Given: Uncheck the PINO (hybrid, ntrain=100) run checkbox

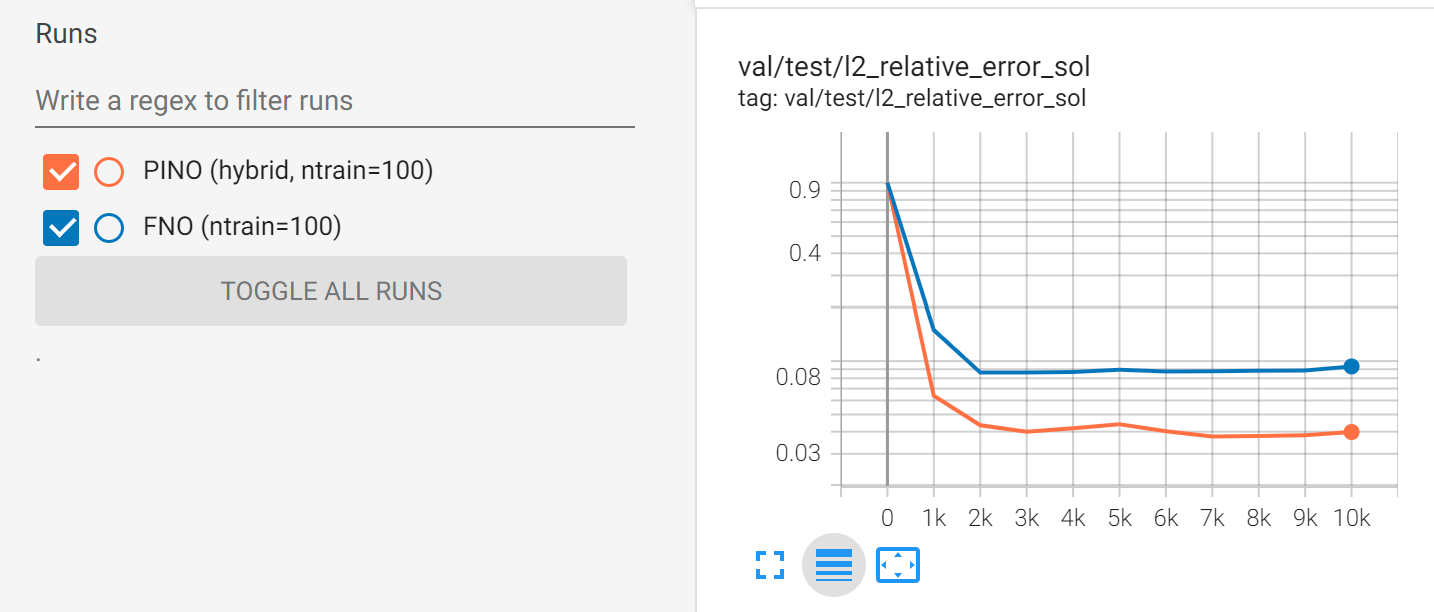Looking at the screenshot, I should point(61,172).
